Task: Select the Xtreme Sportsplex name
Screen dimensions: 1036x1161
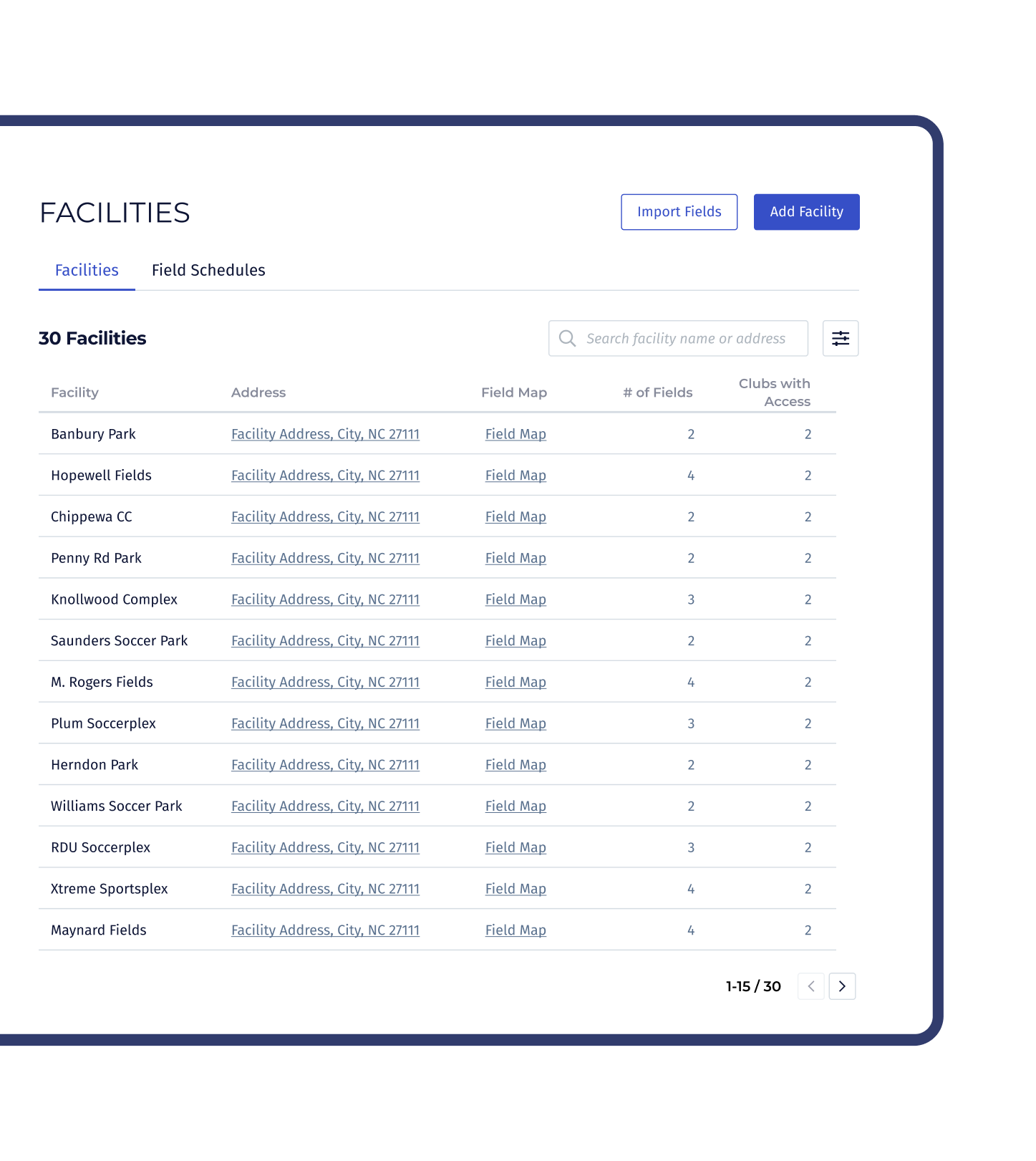Action: coord(109,889)
